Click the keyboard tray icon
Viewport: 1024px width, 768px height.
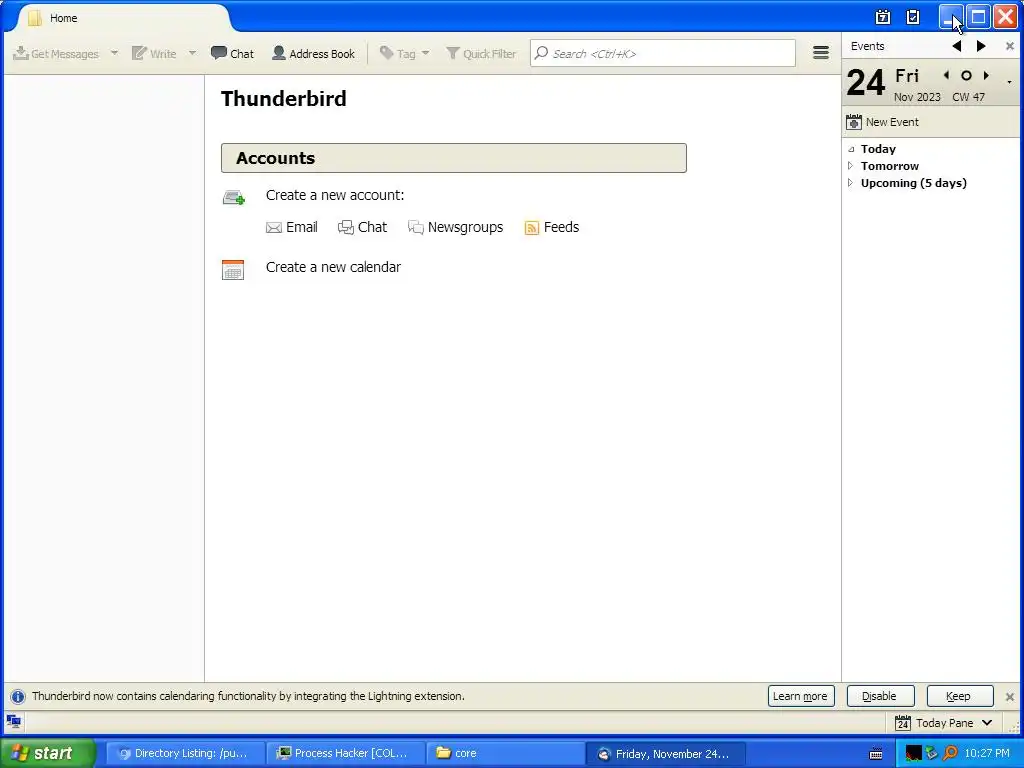876,754
